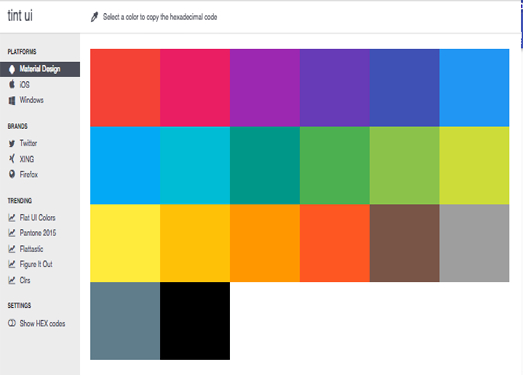Copy the red color swatch
The image size is (523, 375).
[125, 88]
